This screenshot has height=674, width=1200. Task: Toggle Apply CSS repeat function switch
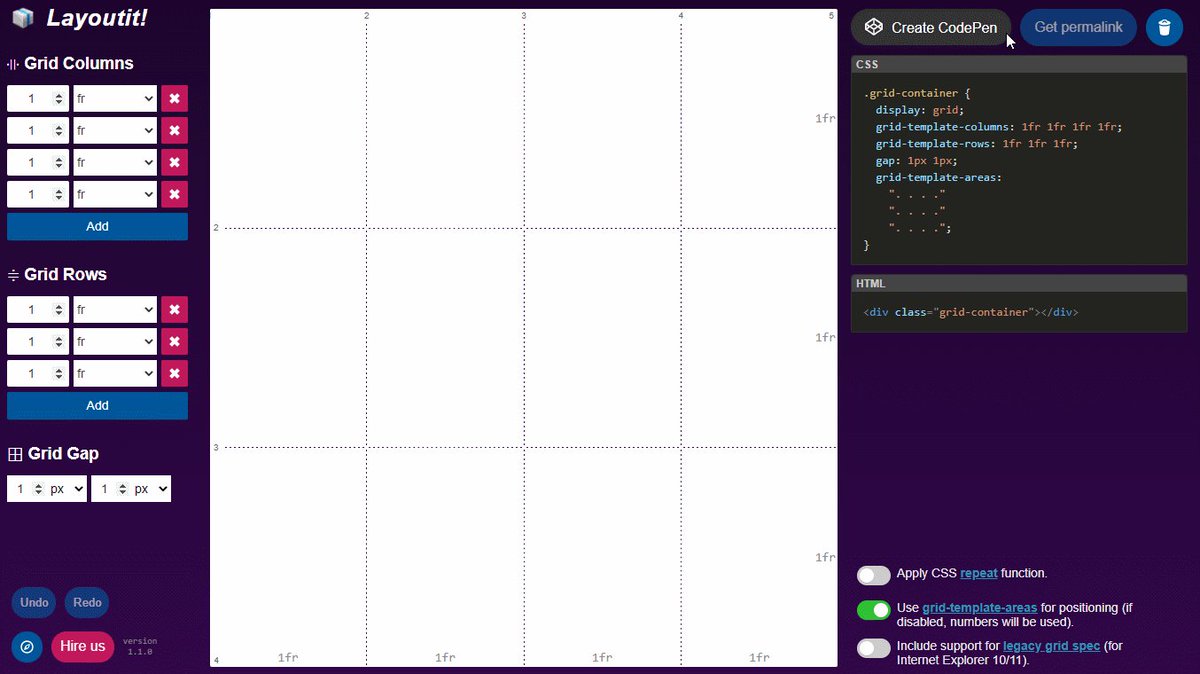873,575
